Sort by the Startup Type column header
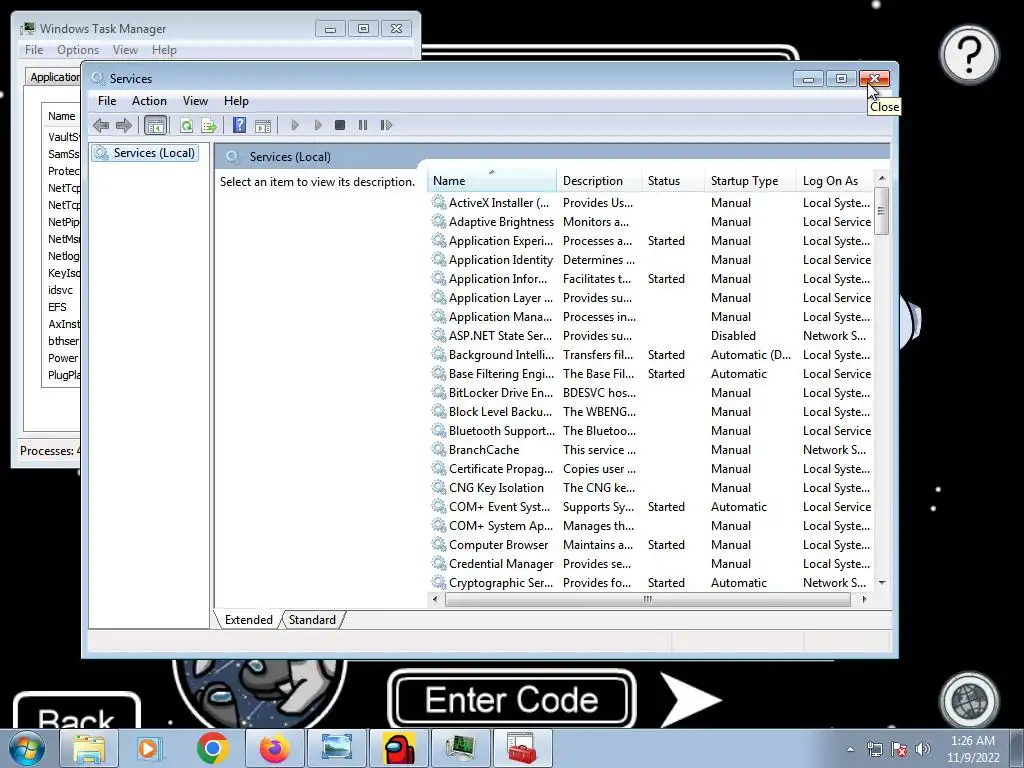1024x768 pixels. point(750,181)
